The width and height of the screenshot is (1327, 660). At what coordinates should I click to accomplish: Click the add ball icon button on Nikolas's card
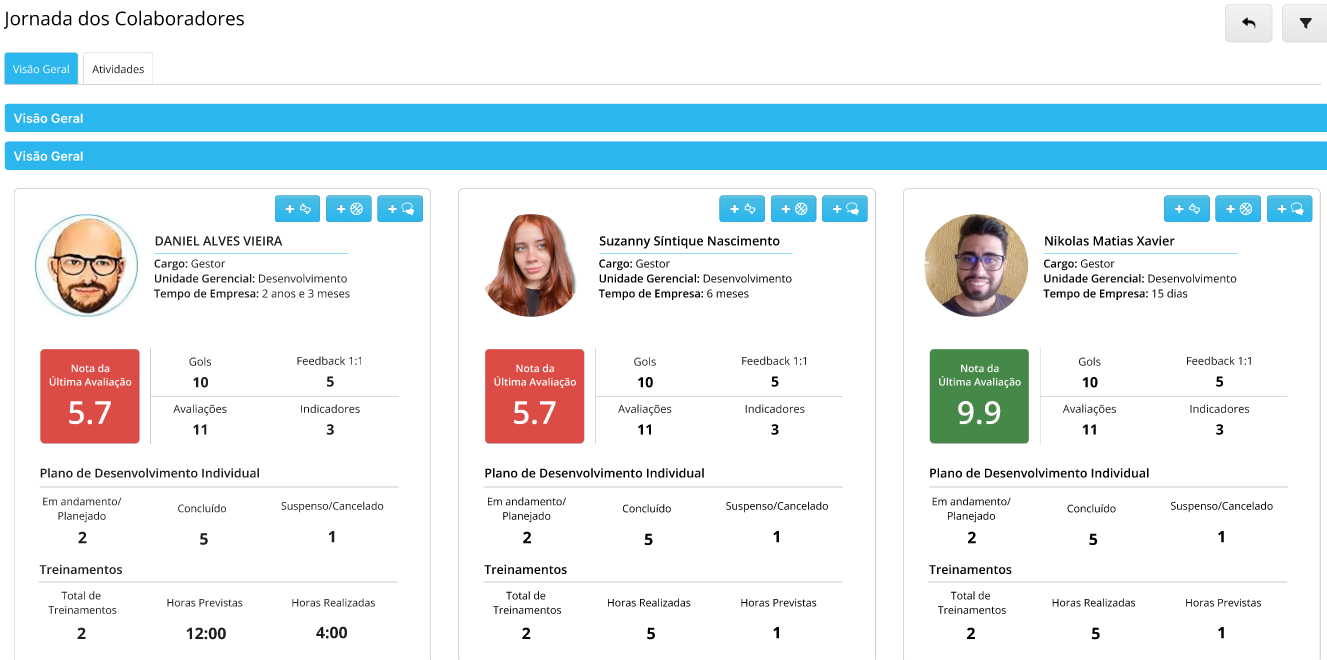pyautogui.click(x=1238, y=209)
